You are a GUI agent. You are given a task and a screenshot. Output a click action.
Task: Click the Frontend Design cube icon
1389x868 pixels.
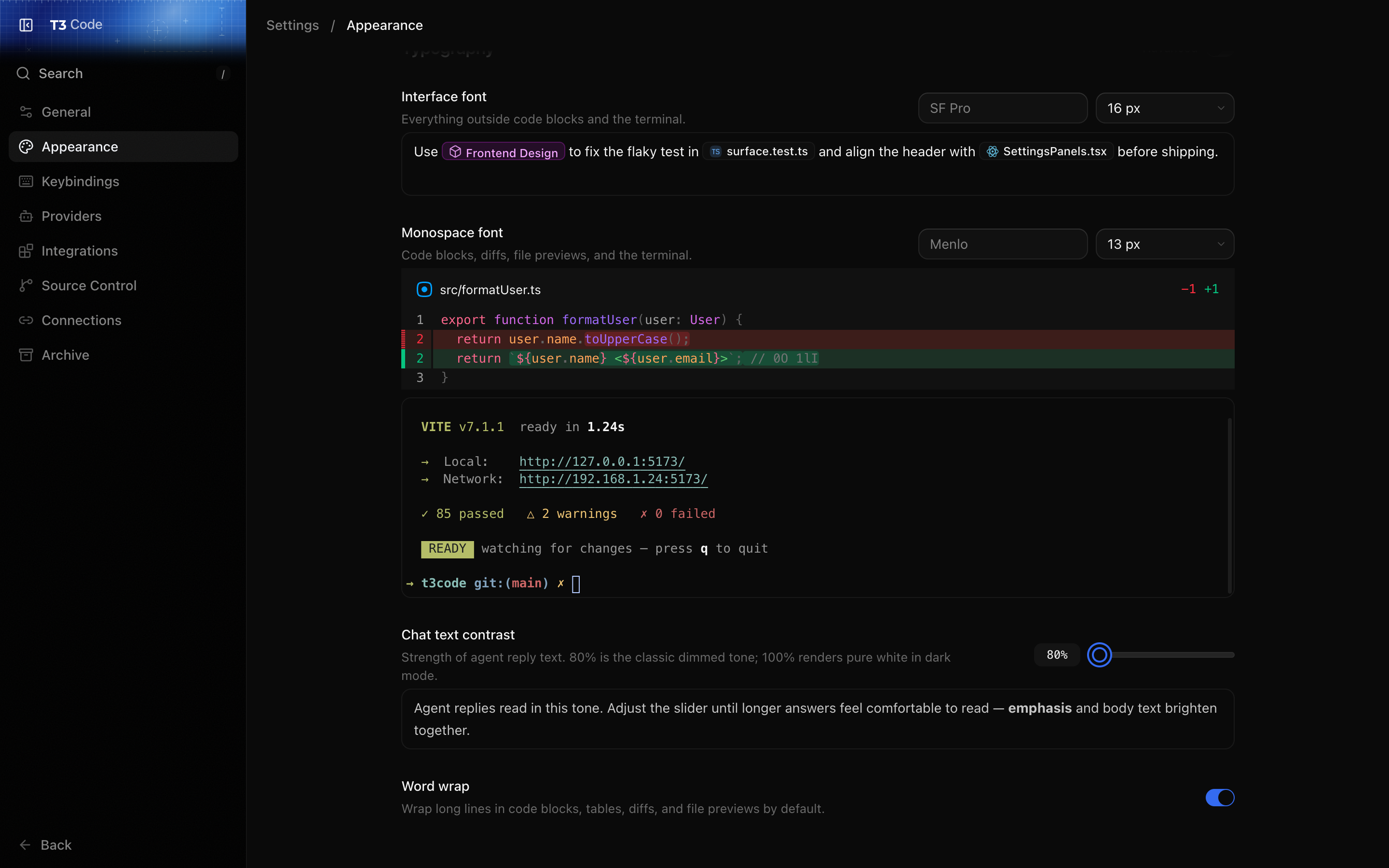pyautogui.click(x=455, y=151)
